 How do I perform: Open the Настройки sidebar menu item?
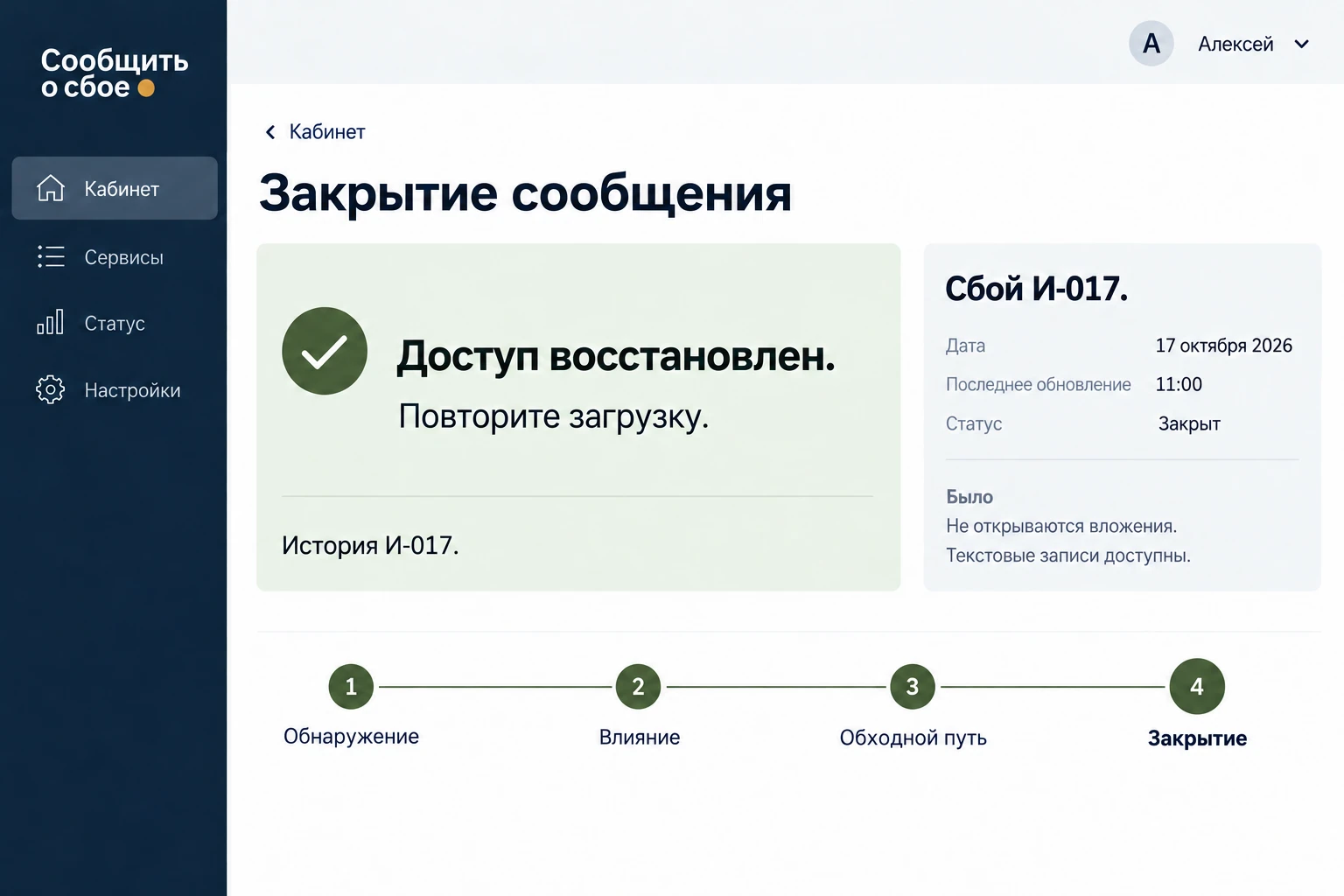[115, 390]
